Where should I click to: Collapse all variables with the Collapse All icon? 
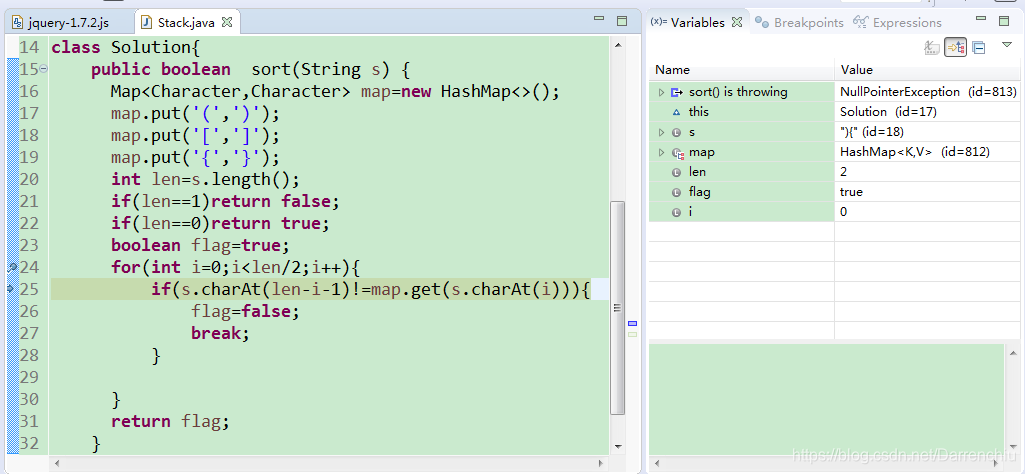point(979,47)
